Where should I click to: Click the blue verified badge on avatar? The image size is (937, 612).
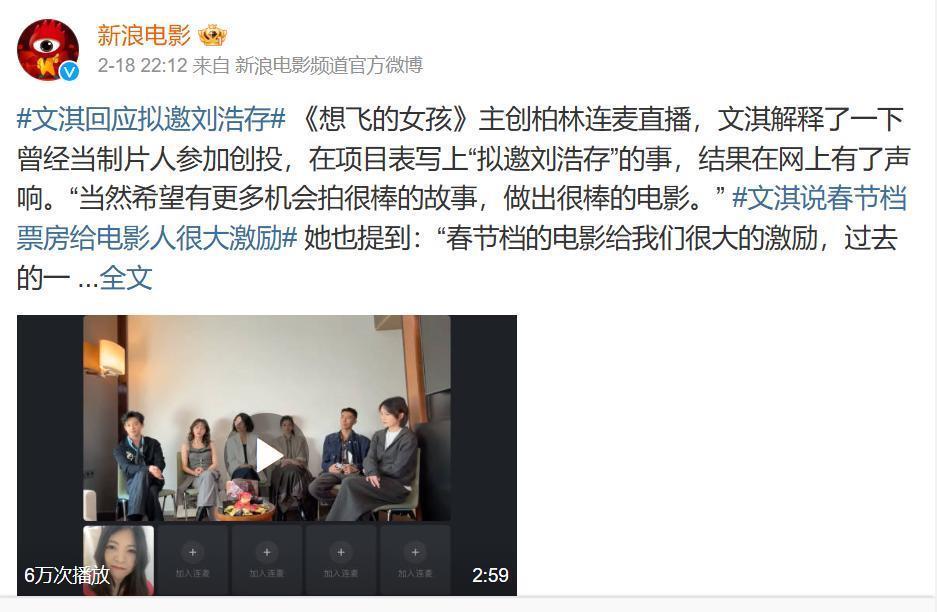coord(70,71)
